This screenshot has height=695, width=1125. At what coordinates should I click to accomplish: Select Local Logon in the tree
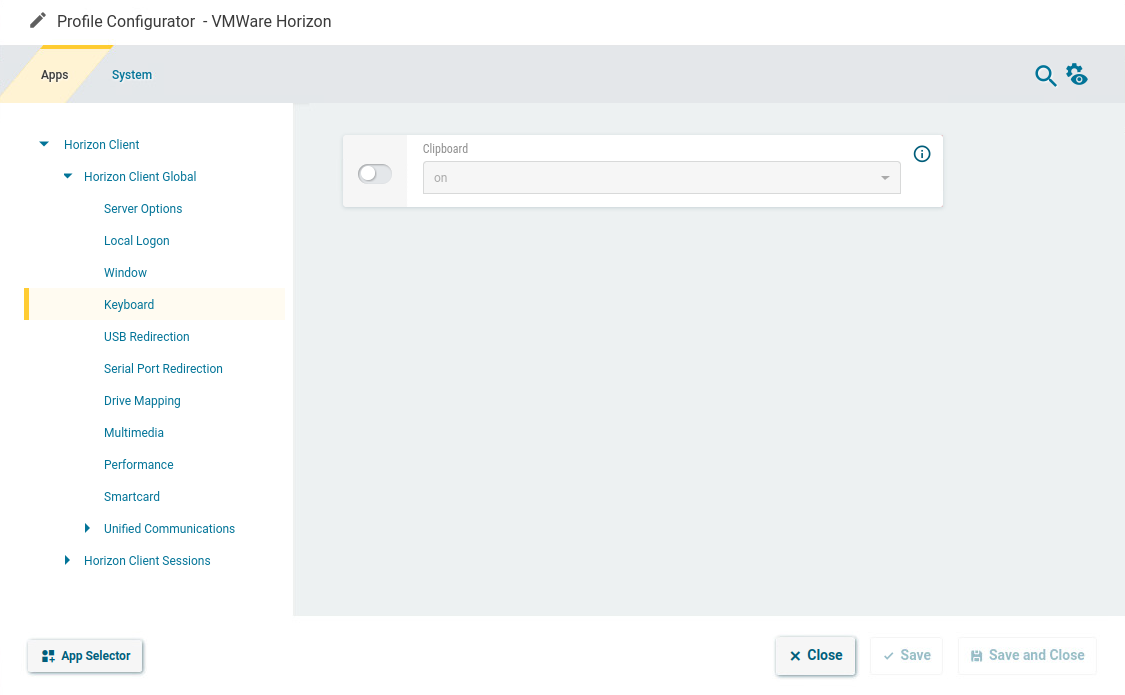point(136,241)
